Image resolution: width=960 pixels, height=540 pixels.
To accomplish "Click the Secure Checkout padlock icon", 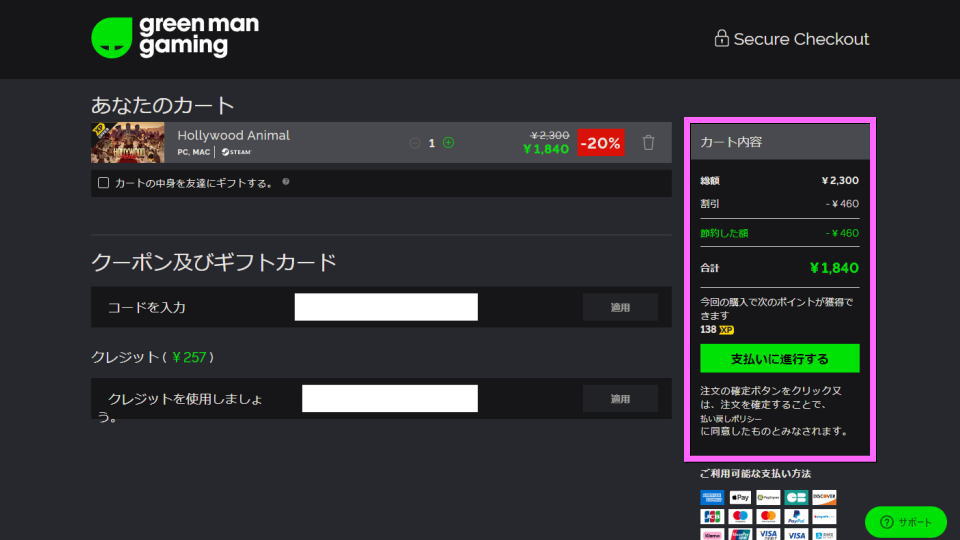I will [x=721, y=38].
